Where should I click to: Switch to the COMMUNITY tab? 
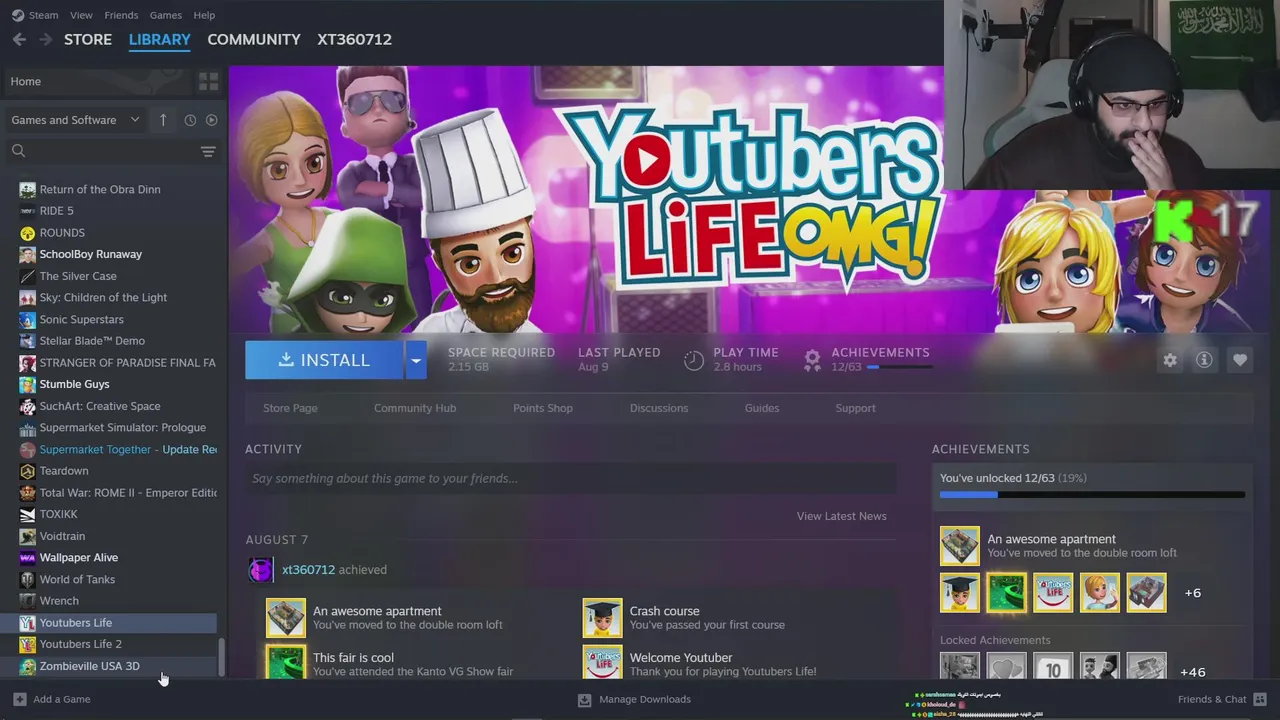point(254,39)
